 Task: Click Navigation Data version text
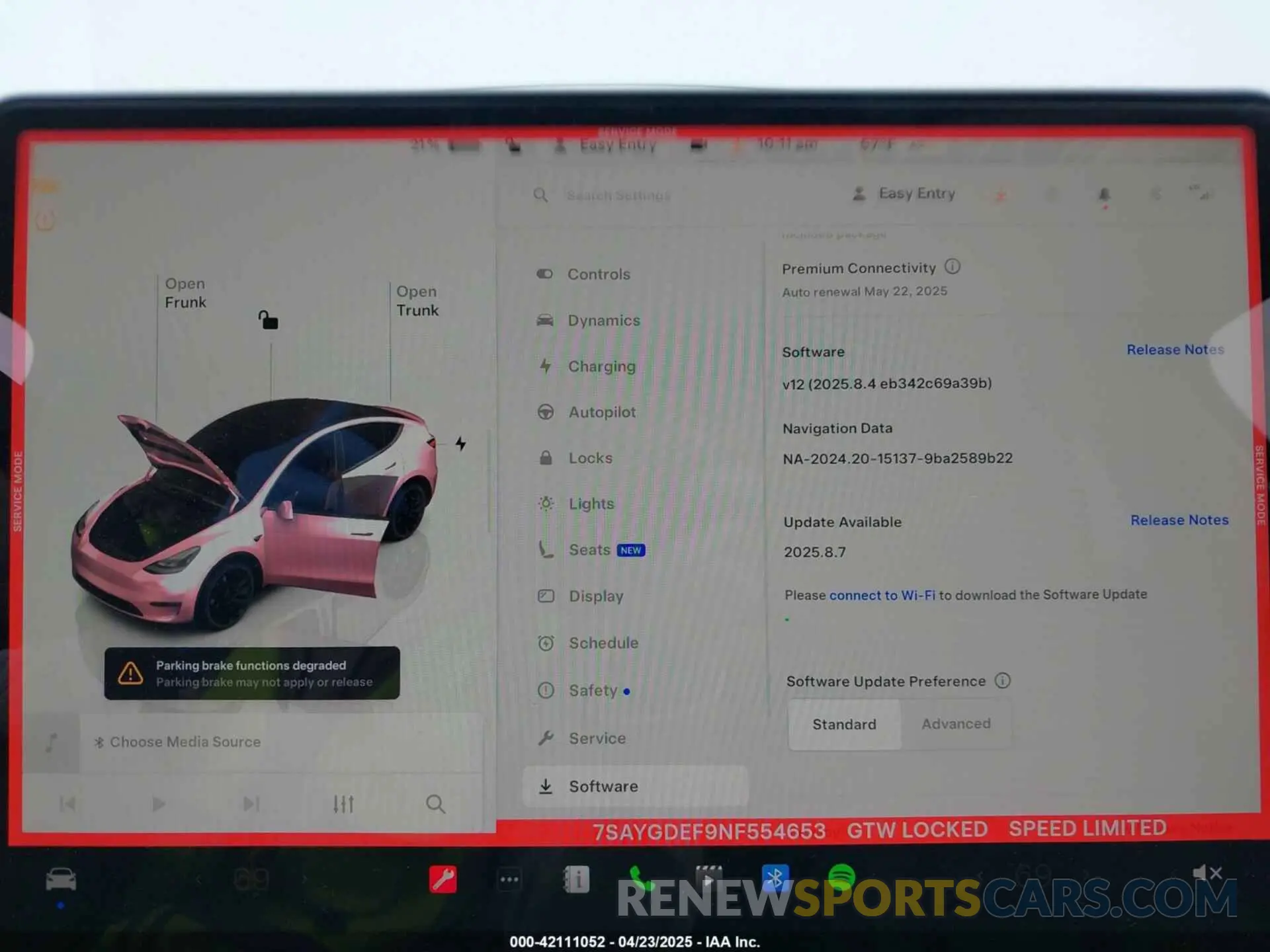tap(898, 458)
